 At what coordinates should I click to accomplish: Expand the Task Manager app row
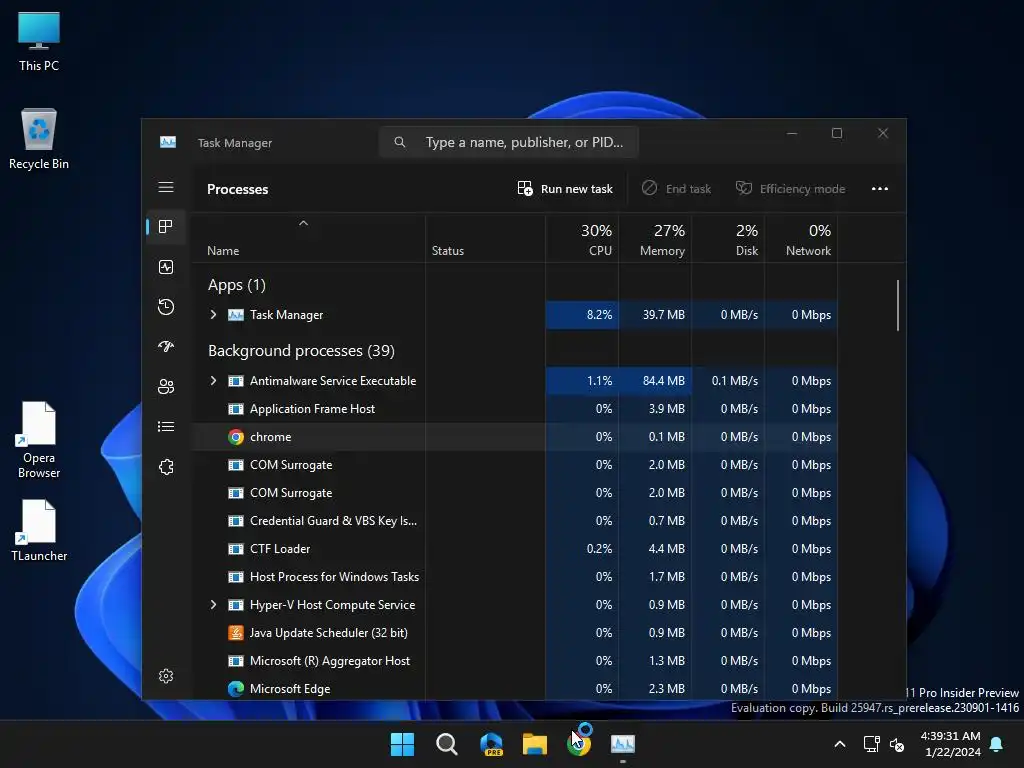pos(213,315)
